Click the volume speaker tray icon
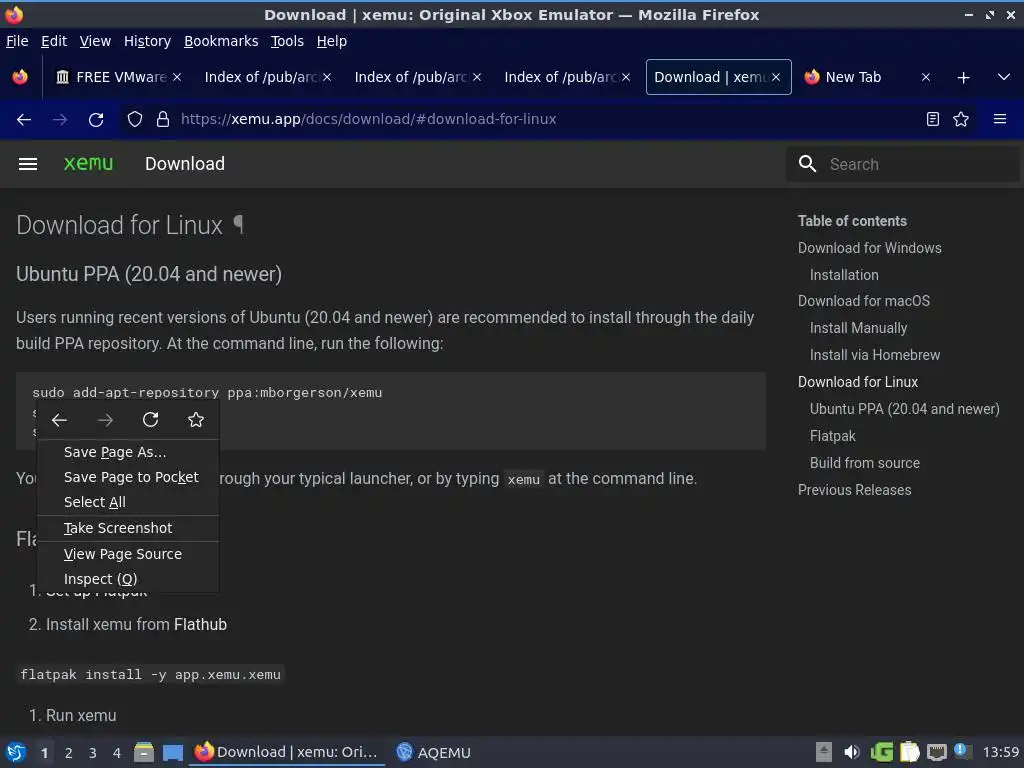1024x768 pixels. click(852, 752)
